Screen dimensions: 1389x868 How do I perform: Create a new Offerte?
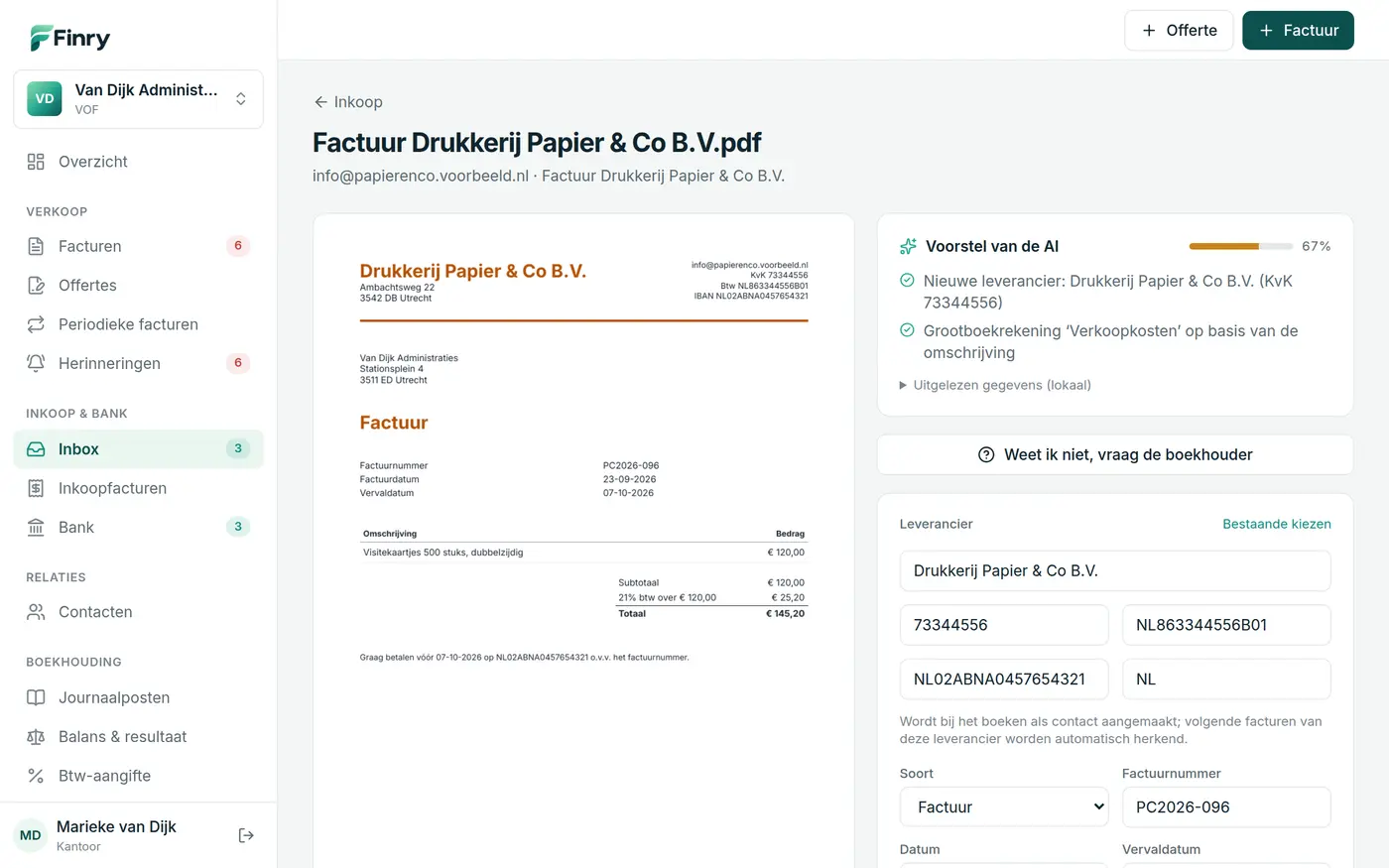1179,31
